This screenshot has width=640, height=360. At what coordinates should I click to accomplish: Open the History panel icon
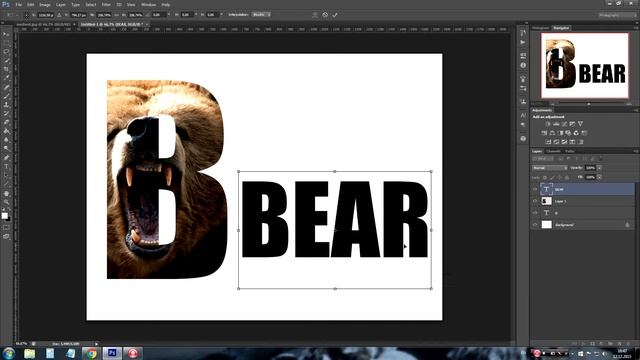tap(523, 33)
